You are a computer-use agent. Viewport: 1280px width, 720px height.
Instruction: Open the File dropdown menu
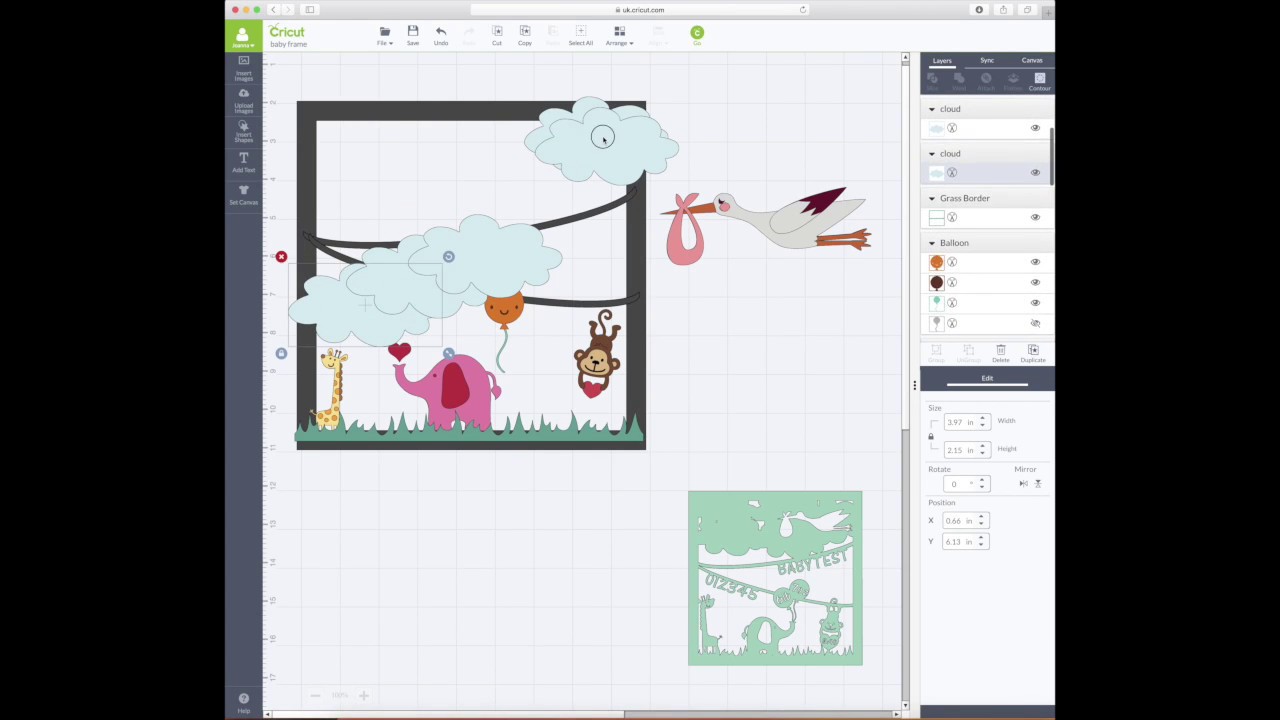[x=385, y=36]
